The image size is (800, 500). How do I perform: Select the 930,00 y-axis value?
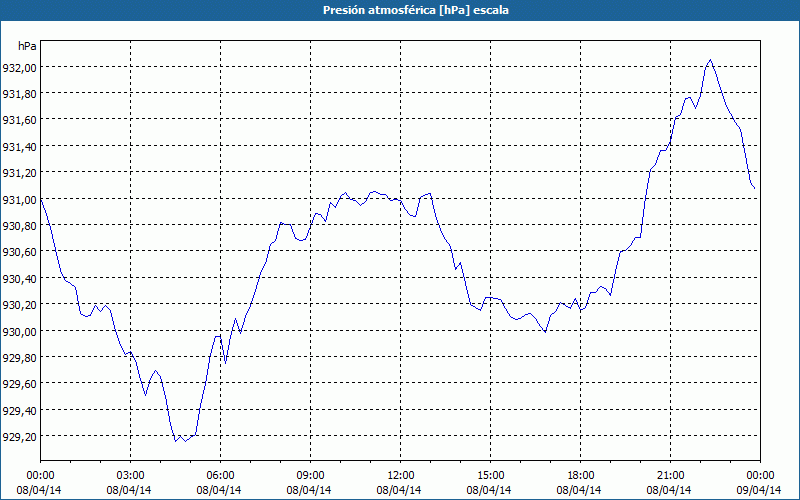(x=19, y=332)
